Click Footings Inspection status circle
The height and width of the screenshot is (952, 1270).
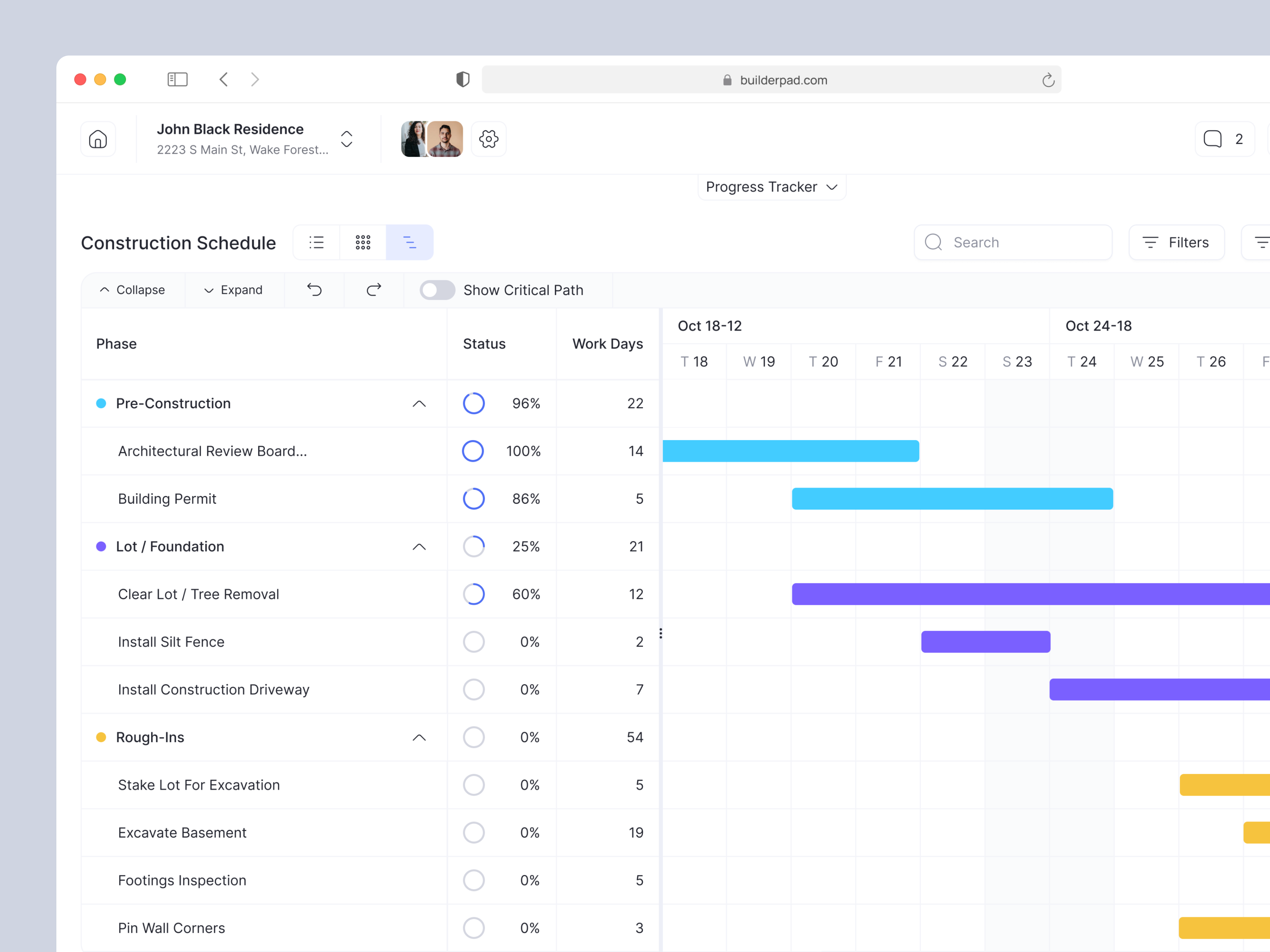474,880
